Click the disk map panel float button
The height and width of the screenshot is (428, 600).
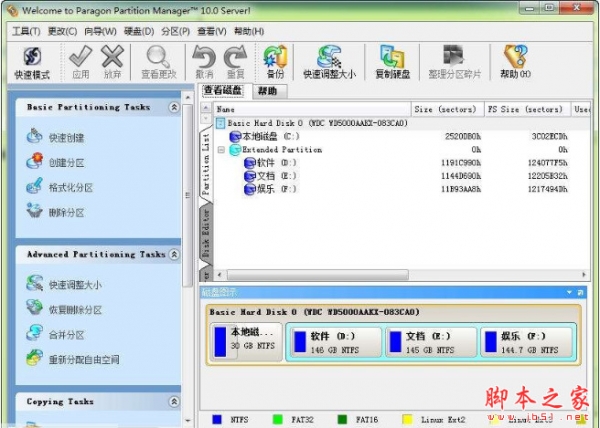click(580, 292)
